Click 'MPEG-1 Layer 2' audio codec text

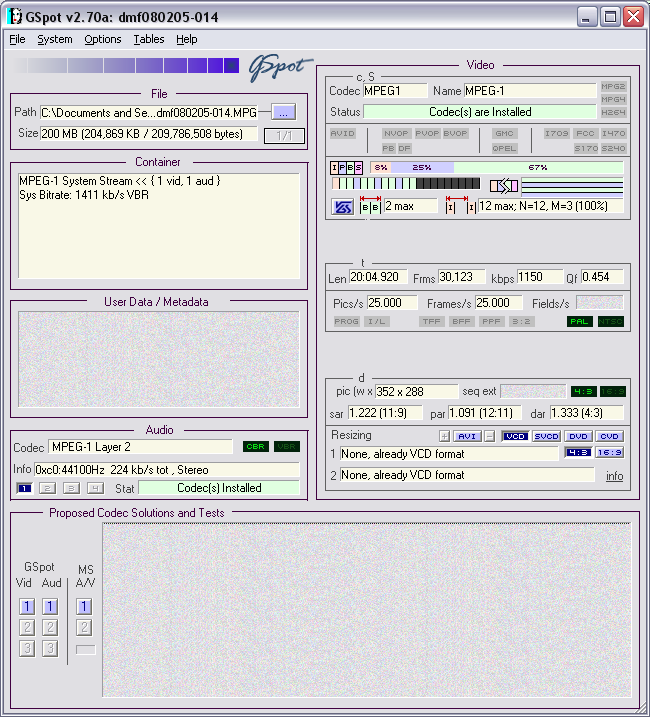point(91,447)
